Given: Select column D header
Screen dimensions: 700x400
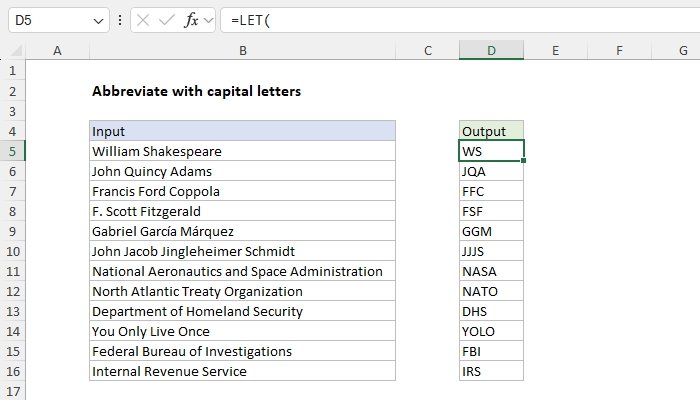Looking at the screenshot, I should point(491,50).
